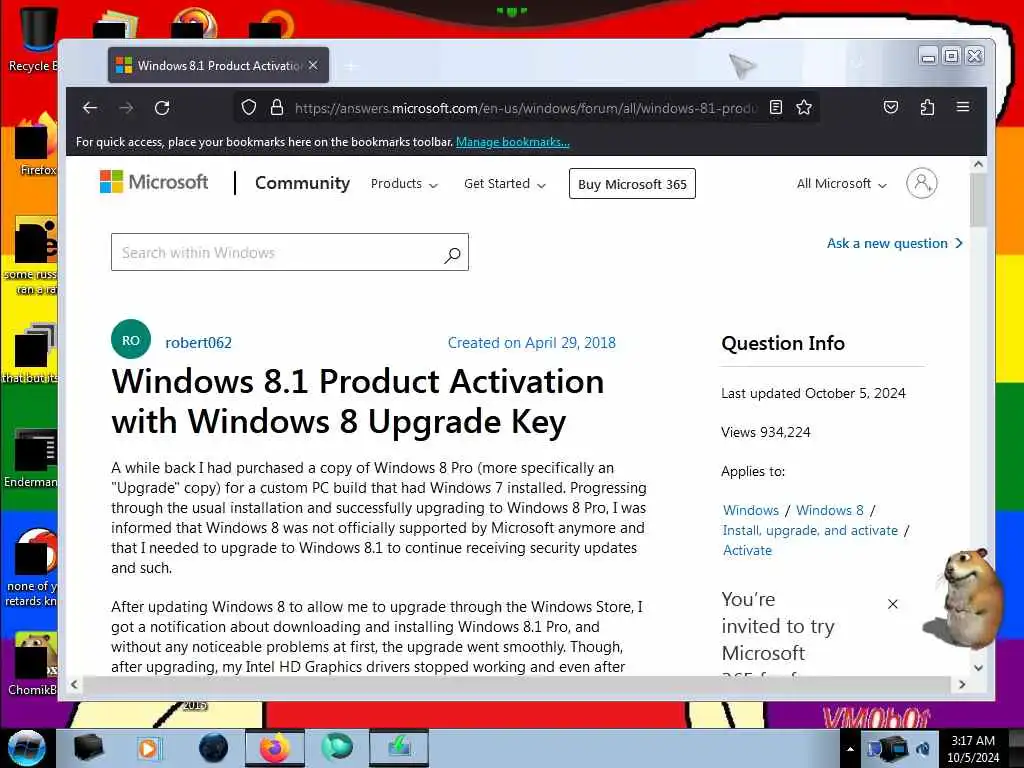Show hidden system tray icons arrow
The height and width of the screenshot is (768, 1024).
pos(850,749)
